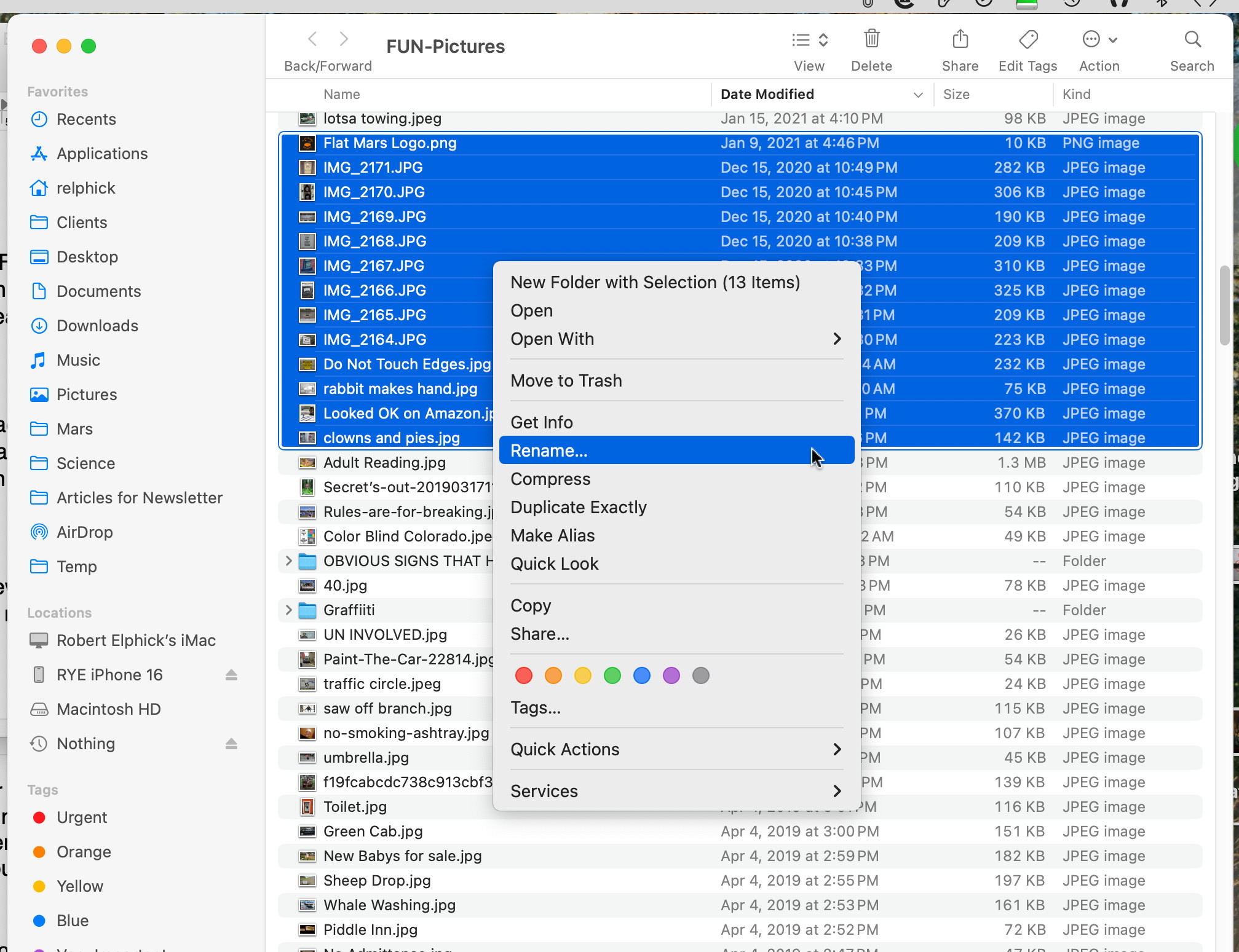
Task: Apply the red tag color
Action: tap(523, 675)
